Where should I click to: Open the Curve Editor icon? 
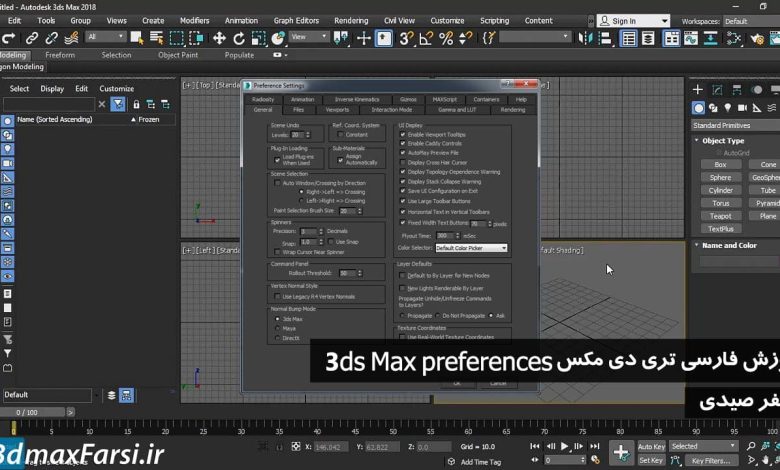pyautogui.click(x=690, y=38)
